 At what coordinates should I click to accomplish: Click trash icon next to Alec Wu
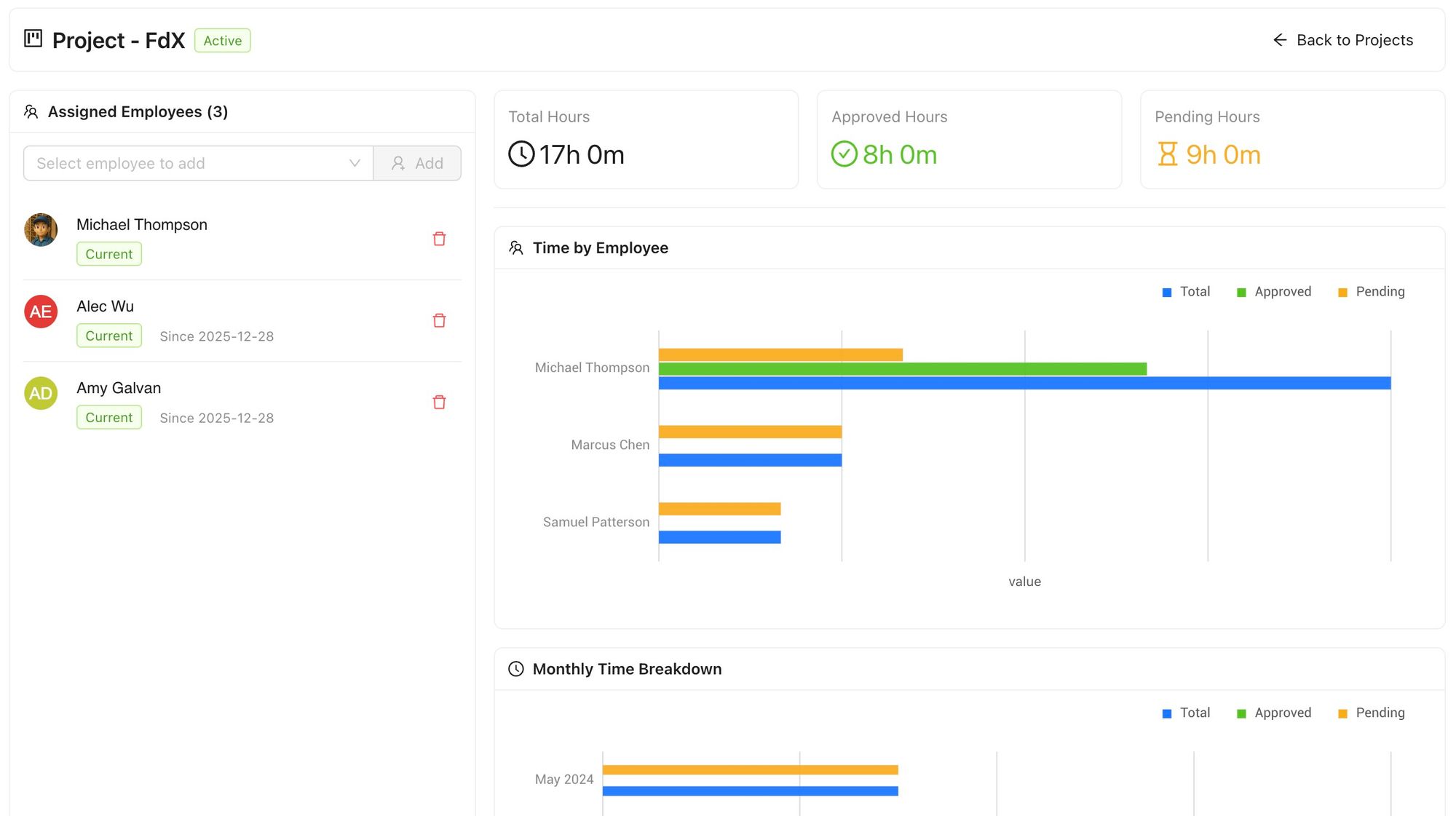(x=439, y=320)
